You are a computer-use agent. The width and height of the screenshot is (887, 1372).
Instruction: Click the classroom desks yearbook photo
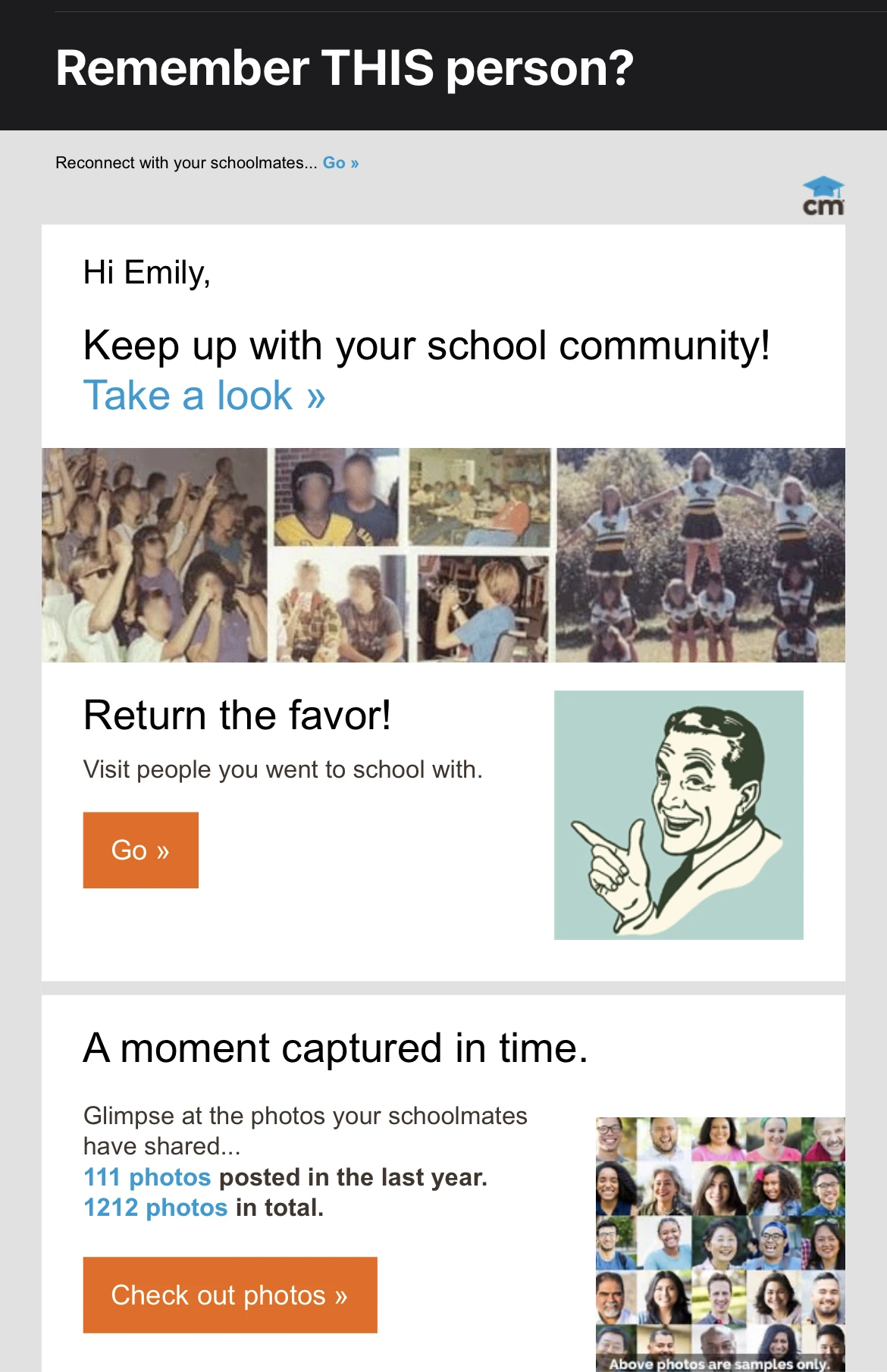click(x=480, y=497)
